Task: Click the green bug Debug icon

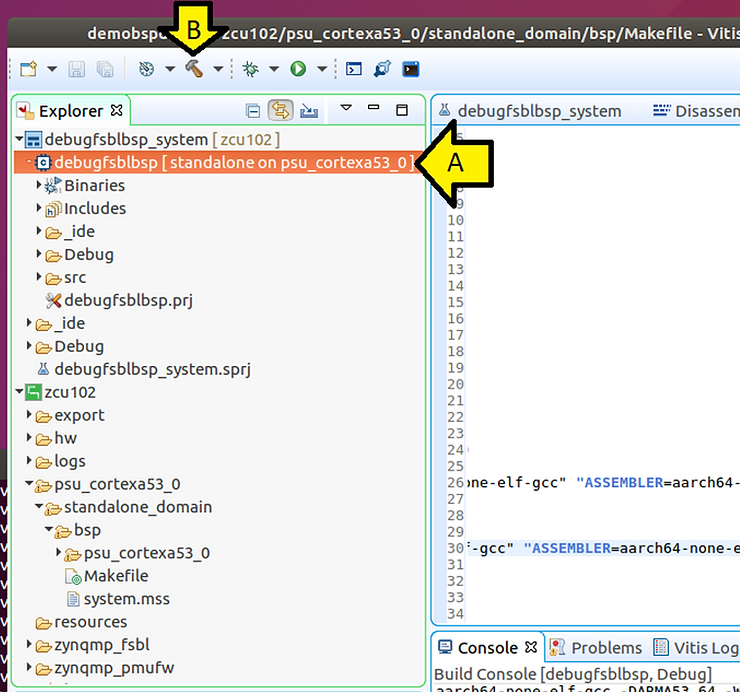Action: pyautogui.click(x=250, y=69)
